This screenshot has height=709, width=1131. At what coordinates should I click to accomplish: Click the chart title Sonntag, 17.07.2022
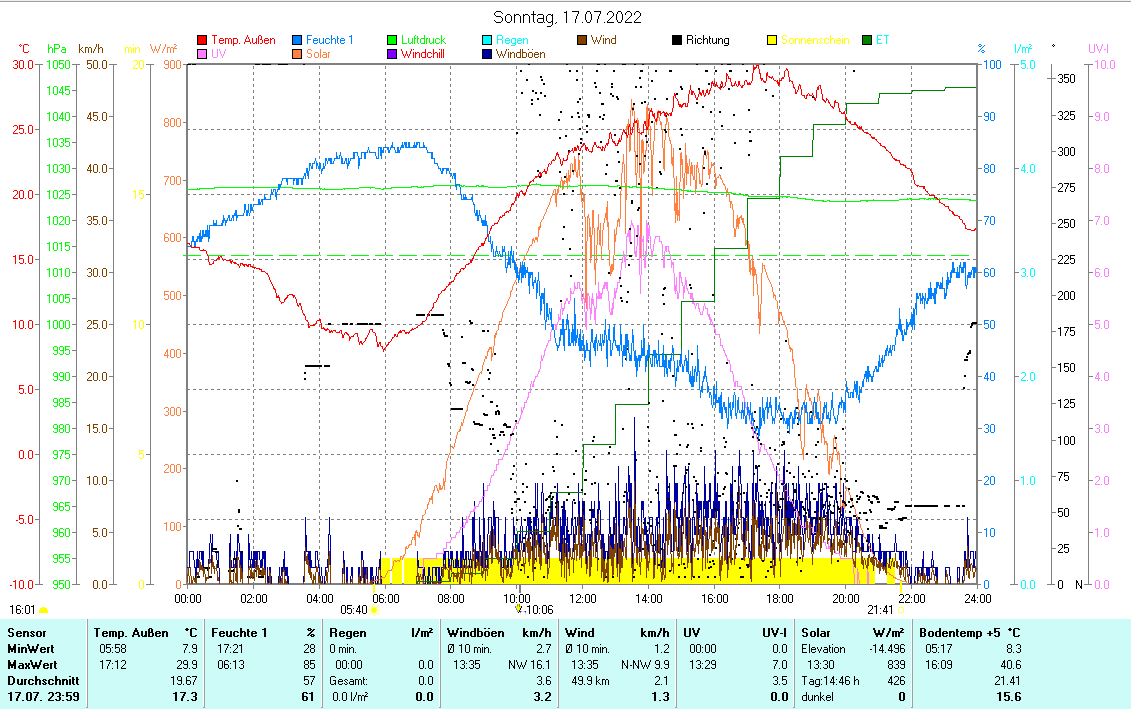pos(568,17)
